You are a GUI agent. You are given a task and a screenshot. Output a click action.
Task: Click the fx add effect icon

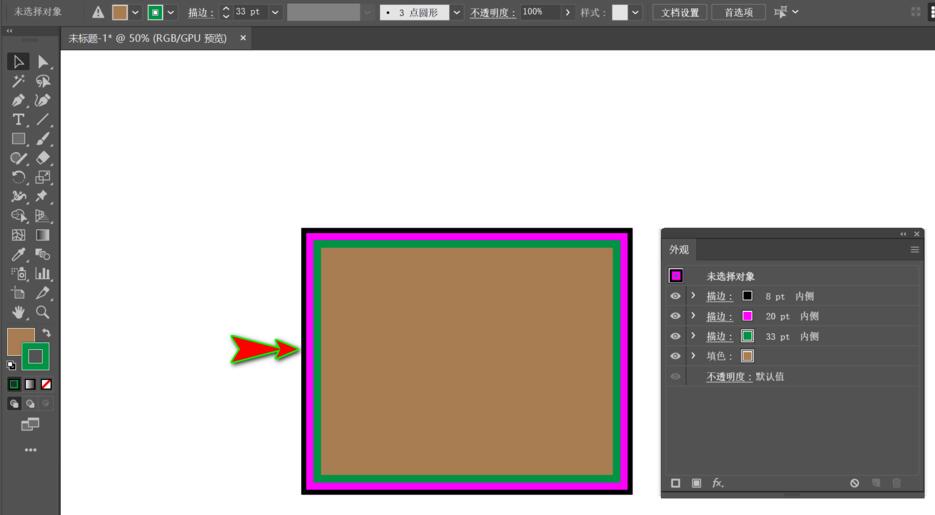click(x=717, y=483)
